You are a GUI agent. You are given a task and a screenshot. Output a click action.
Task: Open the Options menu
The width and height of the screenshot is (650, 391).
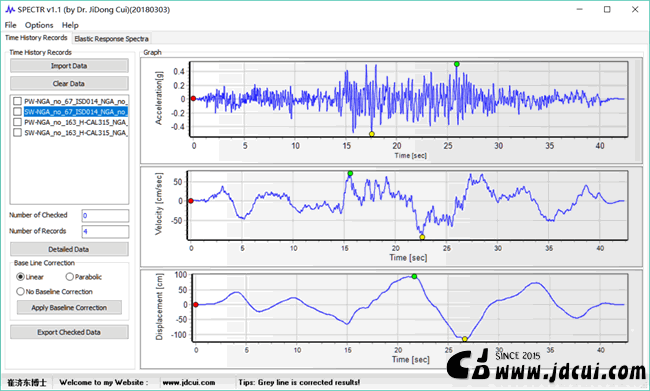[x=39, y=25]
